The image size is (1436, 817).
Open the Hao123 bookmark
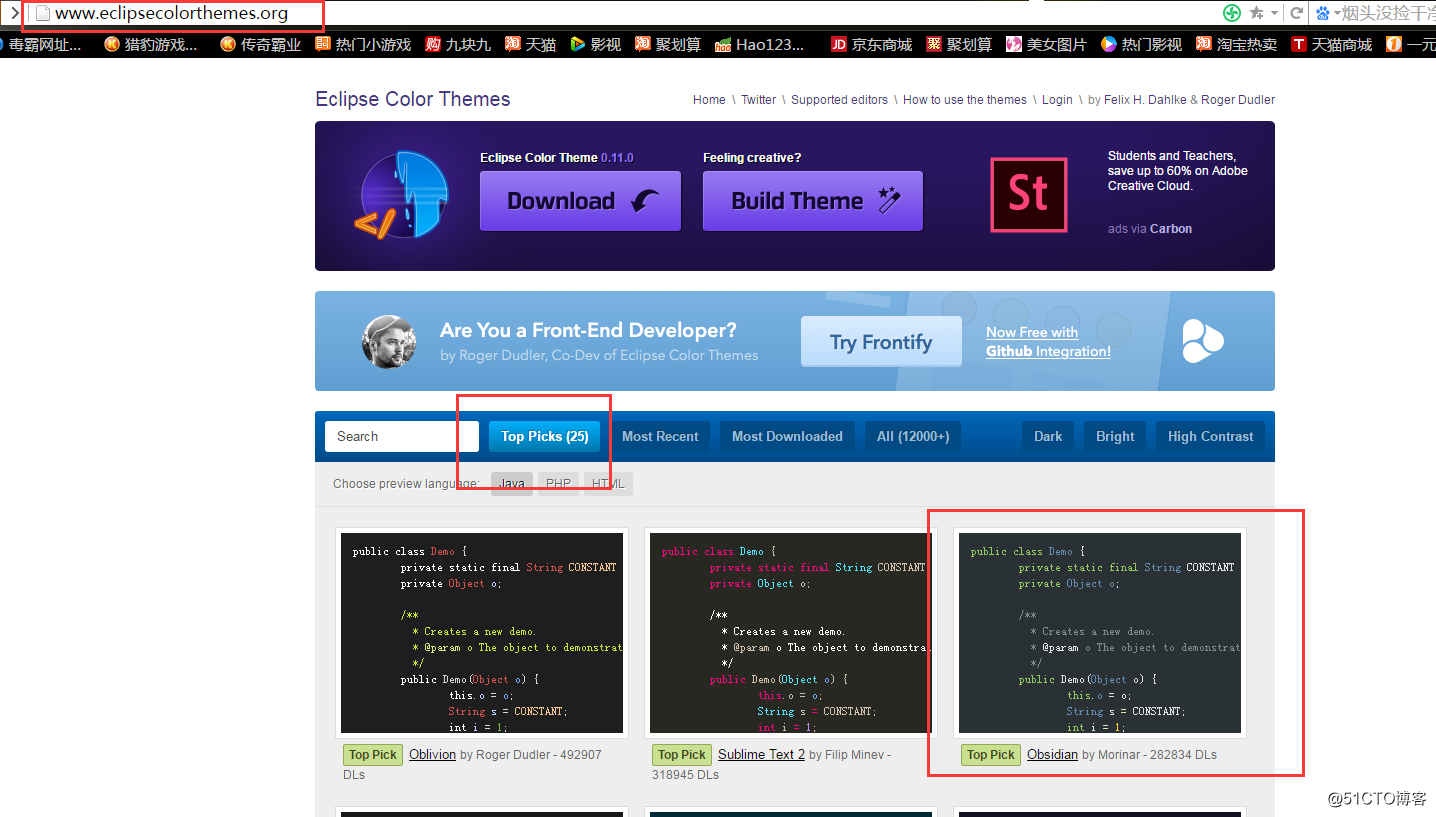[x=760, y=44]
